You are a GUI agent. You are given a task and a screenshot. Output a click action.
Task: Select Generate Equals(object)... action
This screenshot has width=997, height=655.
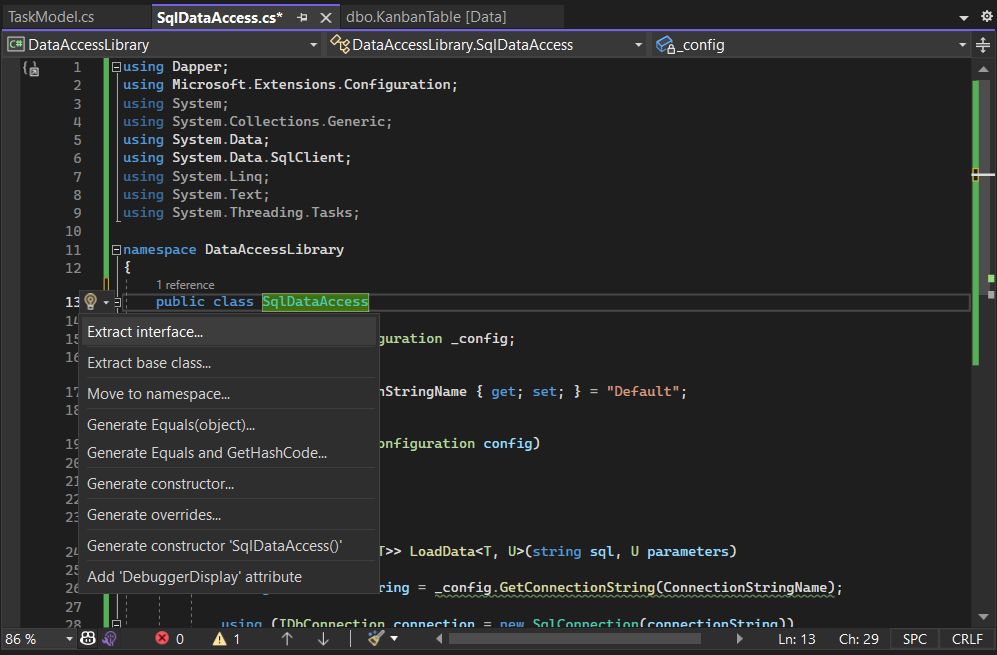230,425
